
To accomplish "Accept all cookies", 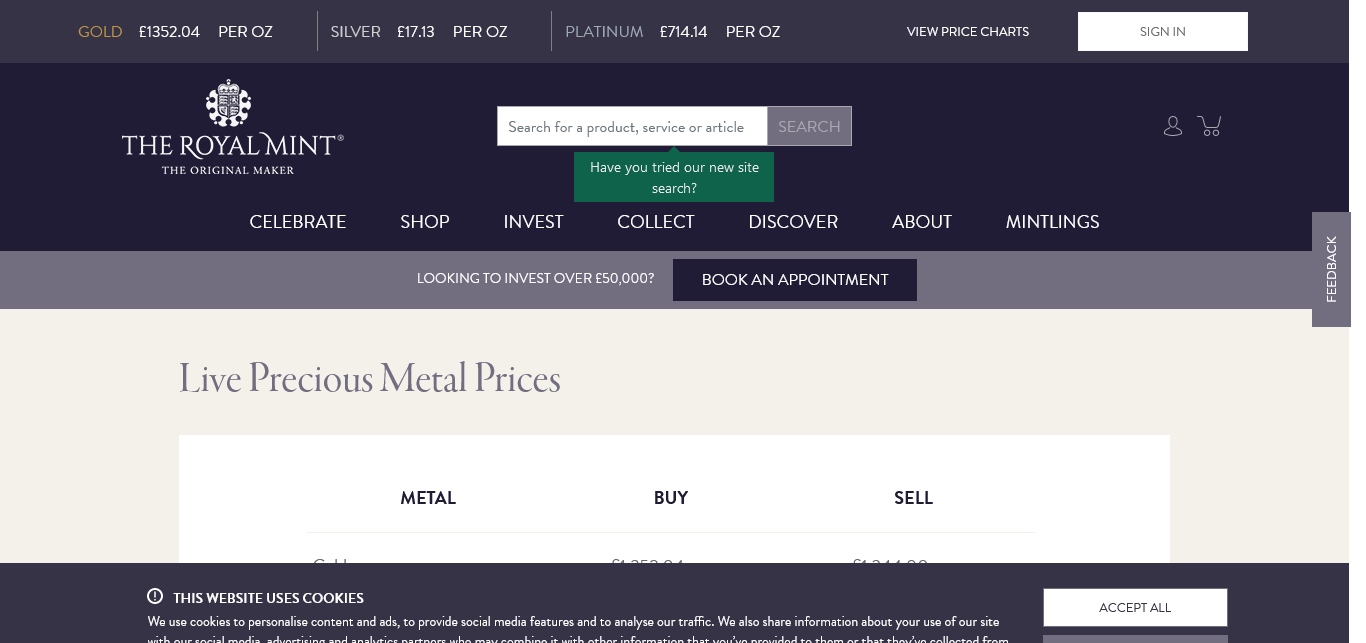I will pos(1135,608).
